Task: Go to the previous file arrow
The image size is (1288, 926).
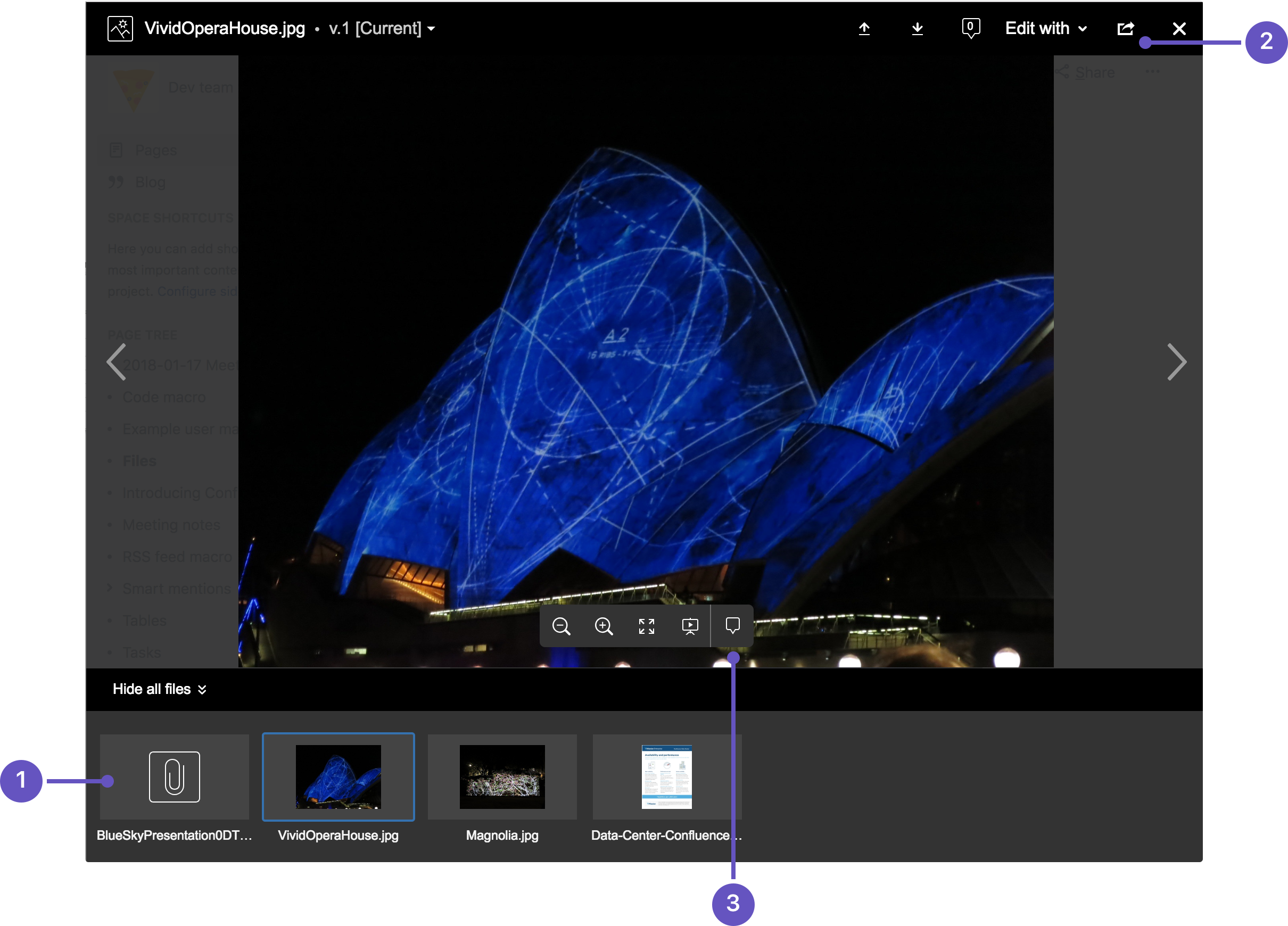Action: pyautogui.click(x=117, y=362)
